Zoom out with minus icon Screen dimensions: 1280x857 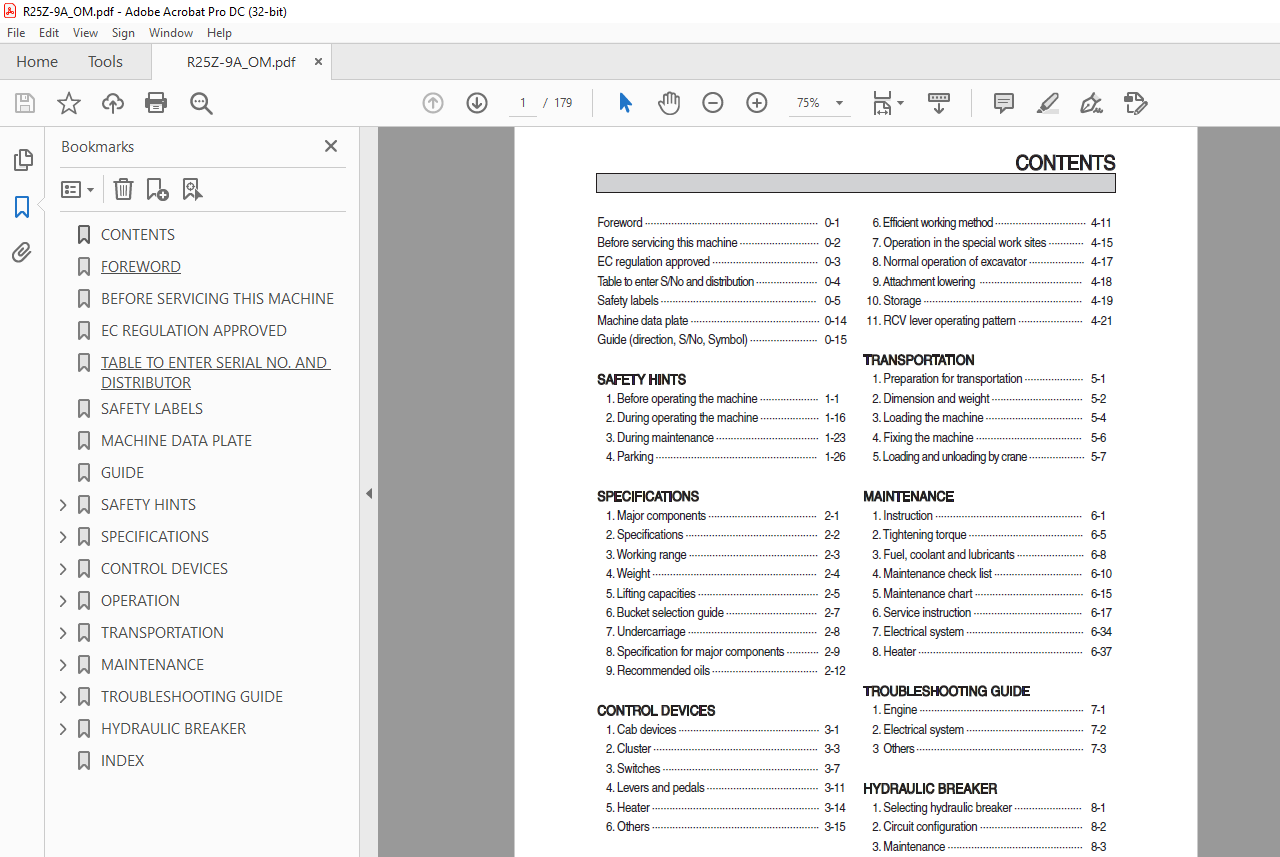click(713, 103)
